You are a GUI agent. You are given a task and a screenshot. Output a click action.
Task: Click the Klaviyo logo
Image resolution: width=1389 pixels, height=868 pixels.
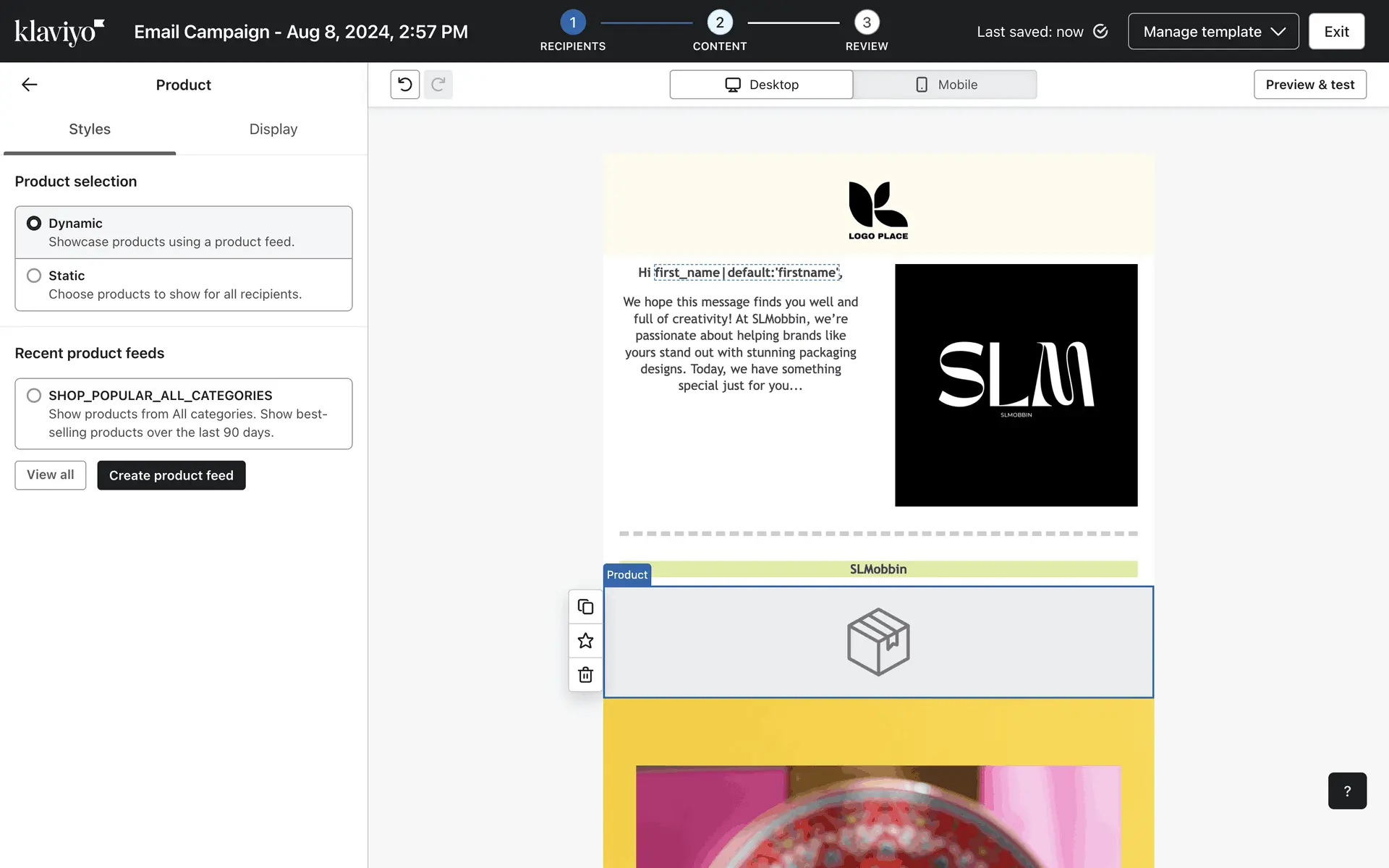click(x=59, y=32)
